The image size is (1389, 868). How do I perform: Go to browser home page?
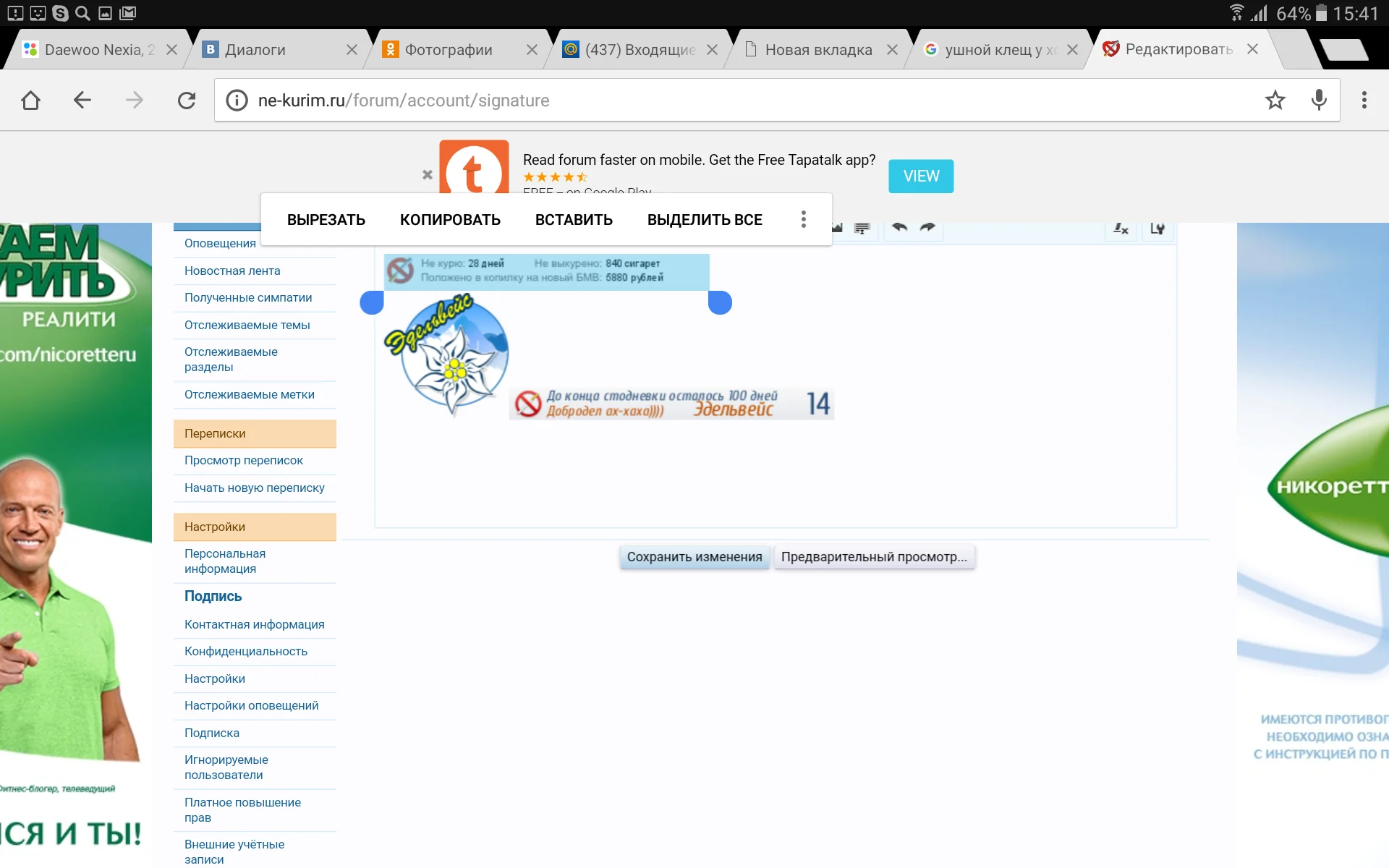(30, 100)
